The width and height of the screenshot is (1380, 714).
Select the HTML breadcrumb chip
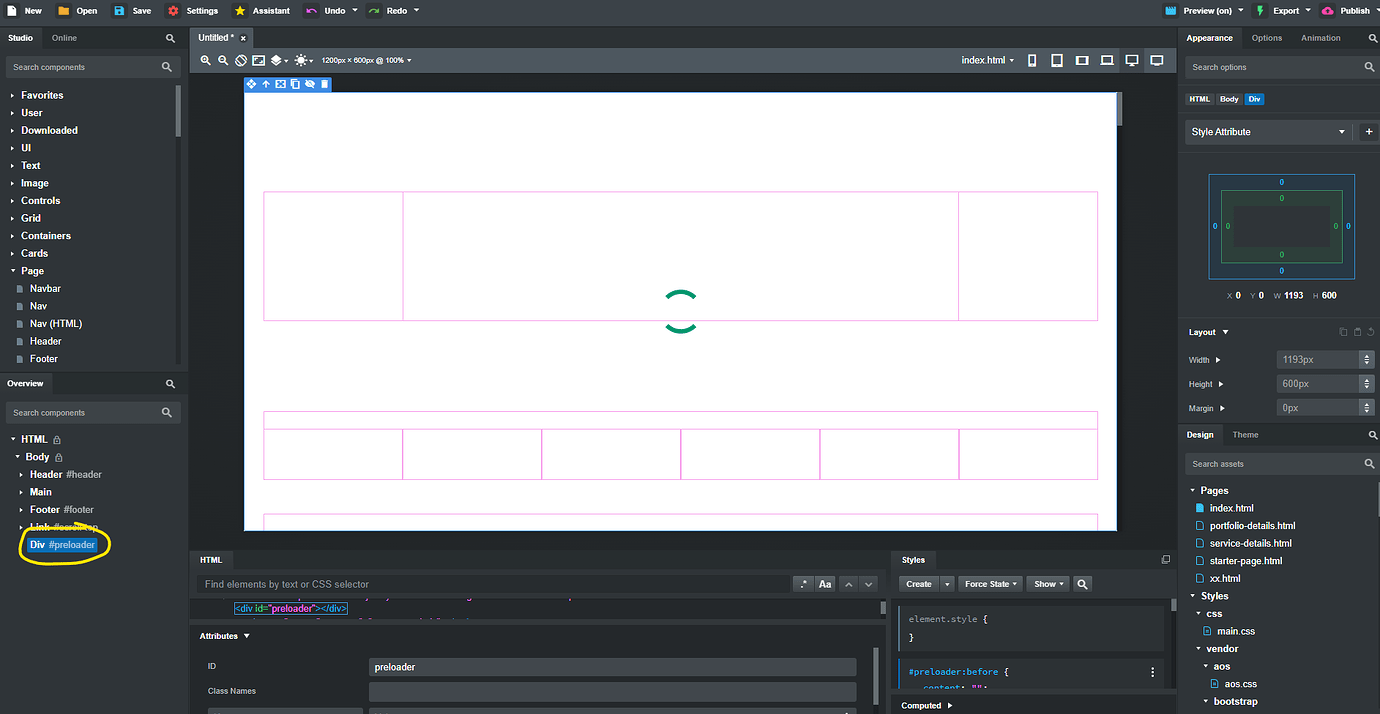coord(1199,99)
